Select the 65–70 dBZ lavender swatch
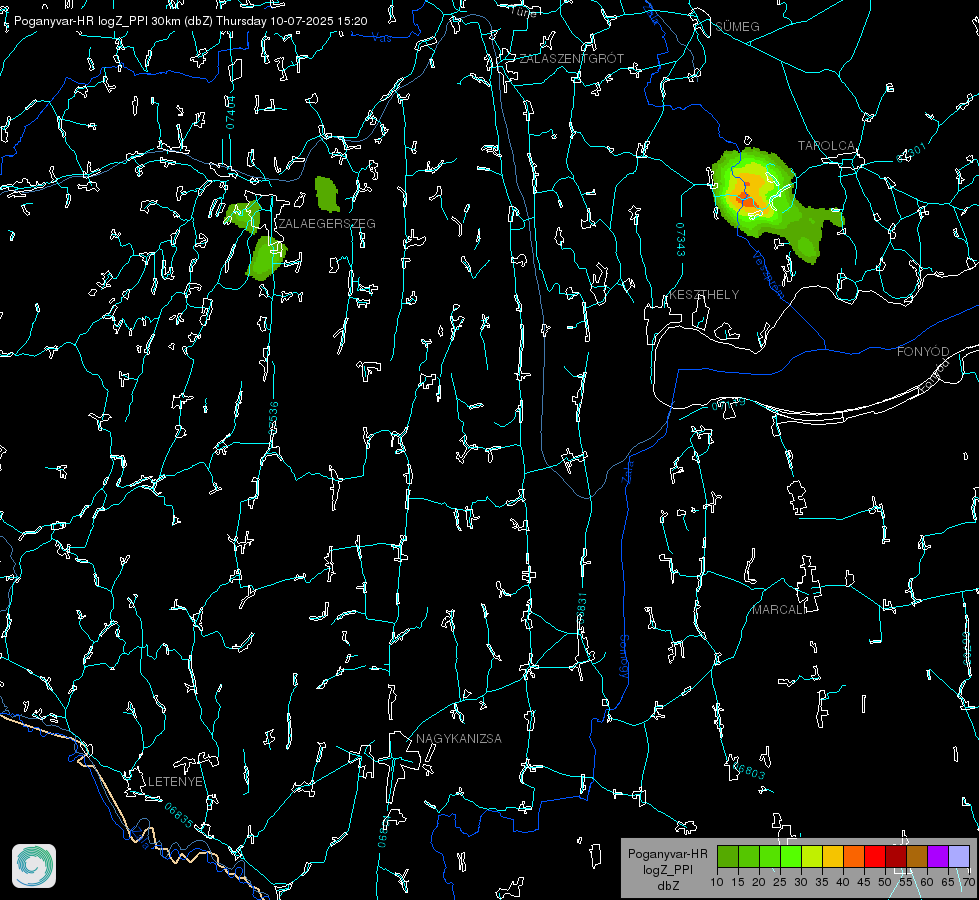This screenshot has height=900, width=979. pos(958,856)
